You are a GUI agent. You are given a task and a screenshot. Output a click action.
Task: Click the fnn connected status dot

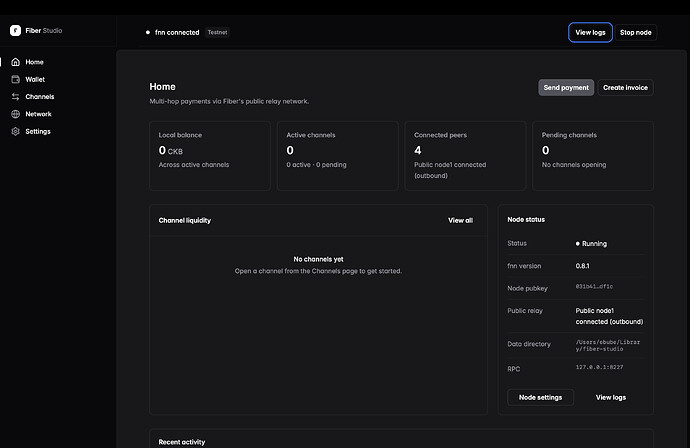148,32
